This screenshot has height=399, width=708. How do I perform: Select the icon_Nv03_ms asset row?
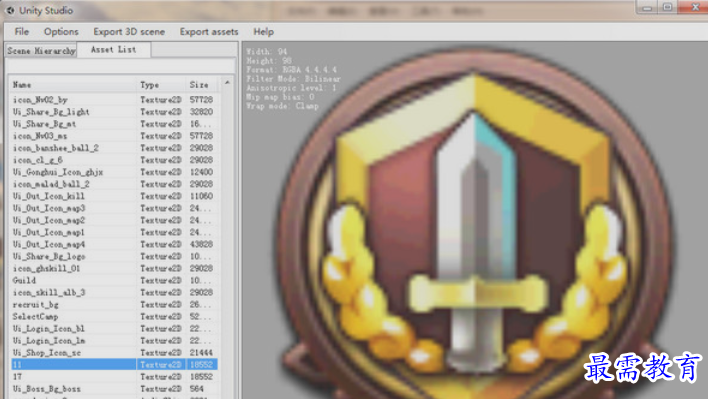[114, 136]
